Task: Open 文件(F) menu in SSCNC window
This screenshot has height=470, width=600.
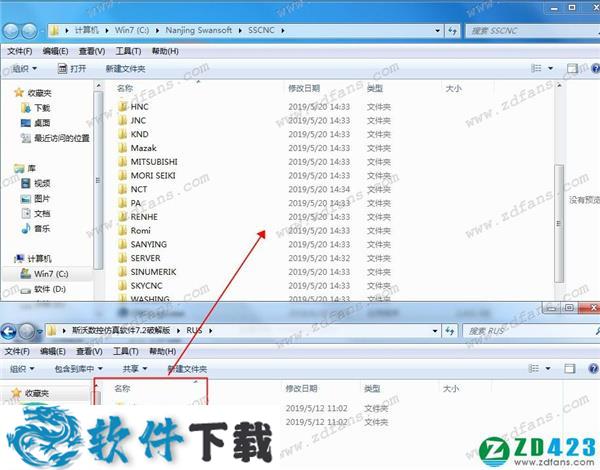Action: coord(20,51)
